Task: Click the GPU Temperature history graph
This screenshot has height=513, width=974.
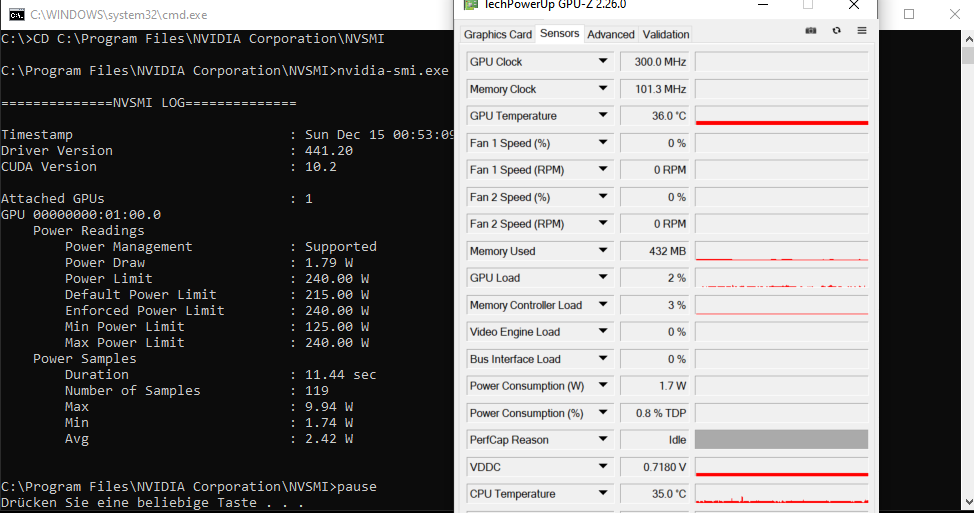Action: (x=781, y=116)
